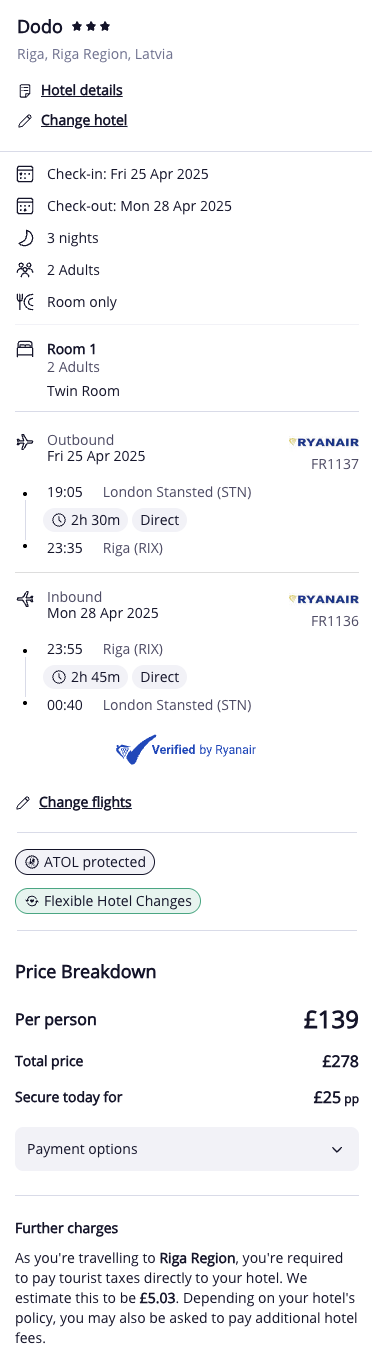
Task: Click the check-in calendar icon
Action: point(25,174)
